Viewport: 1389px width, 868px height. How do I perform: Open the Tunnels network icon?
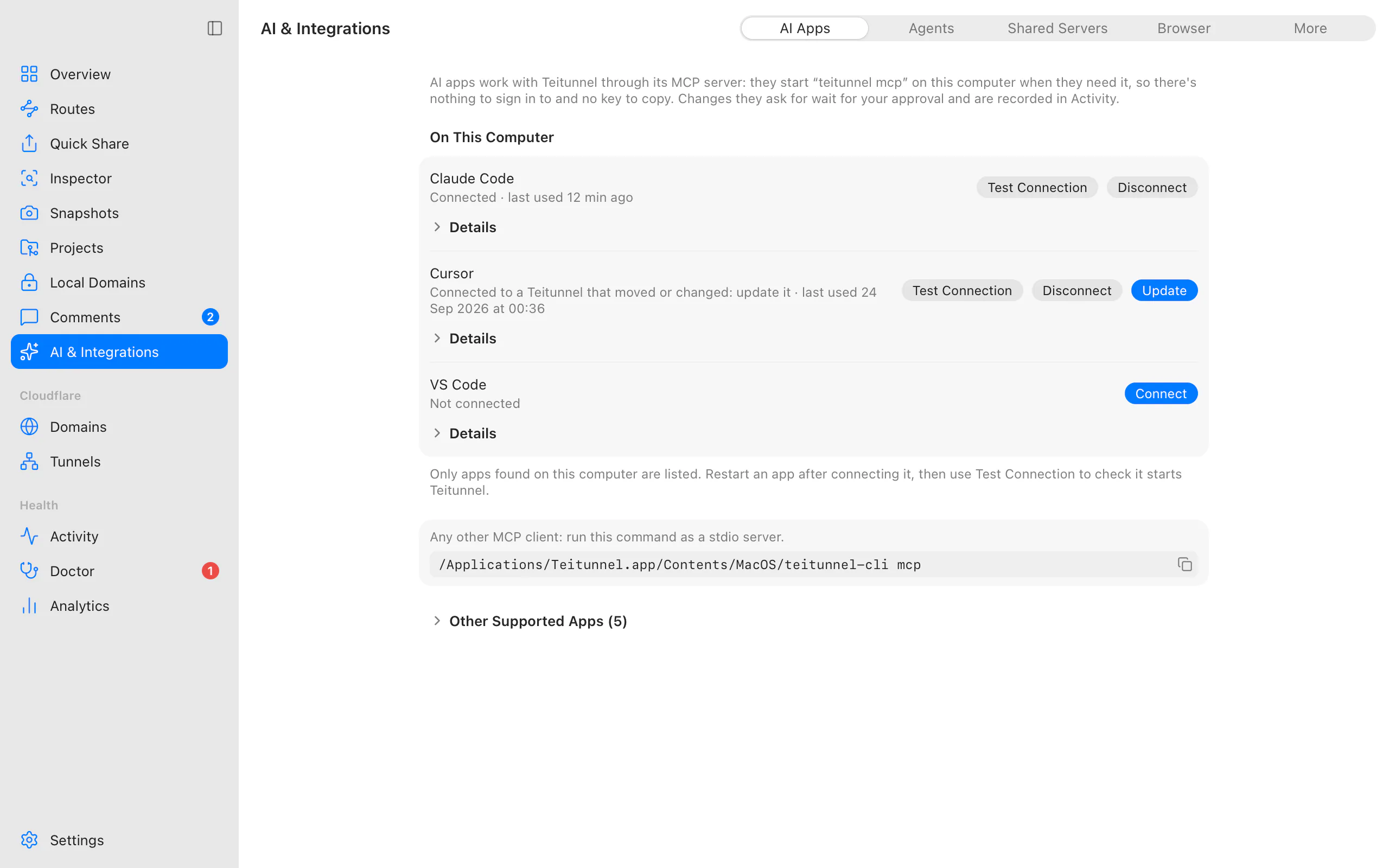29,461
